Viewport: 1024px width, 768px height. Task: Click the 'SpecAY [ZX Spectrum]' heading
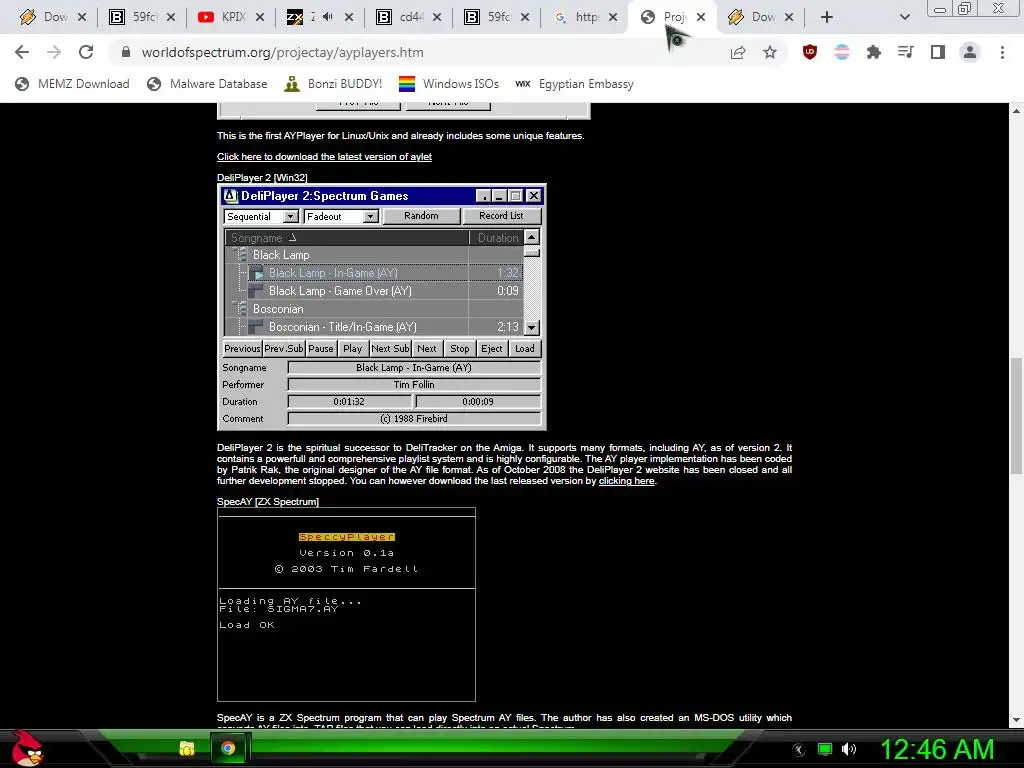[x=268, y=502]
